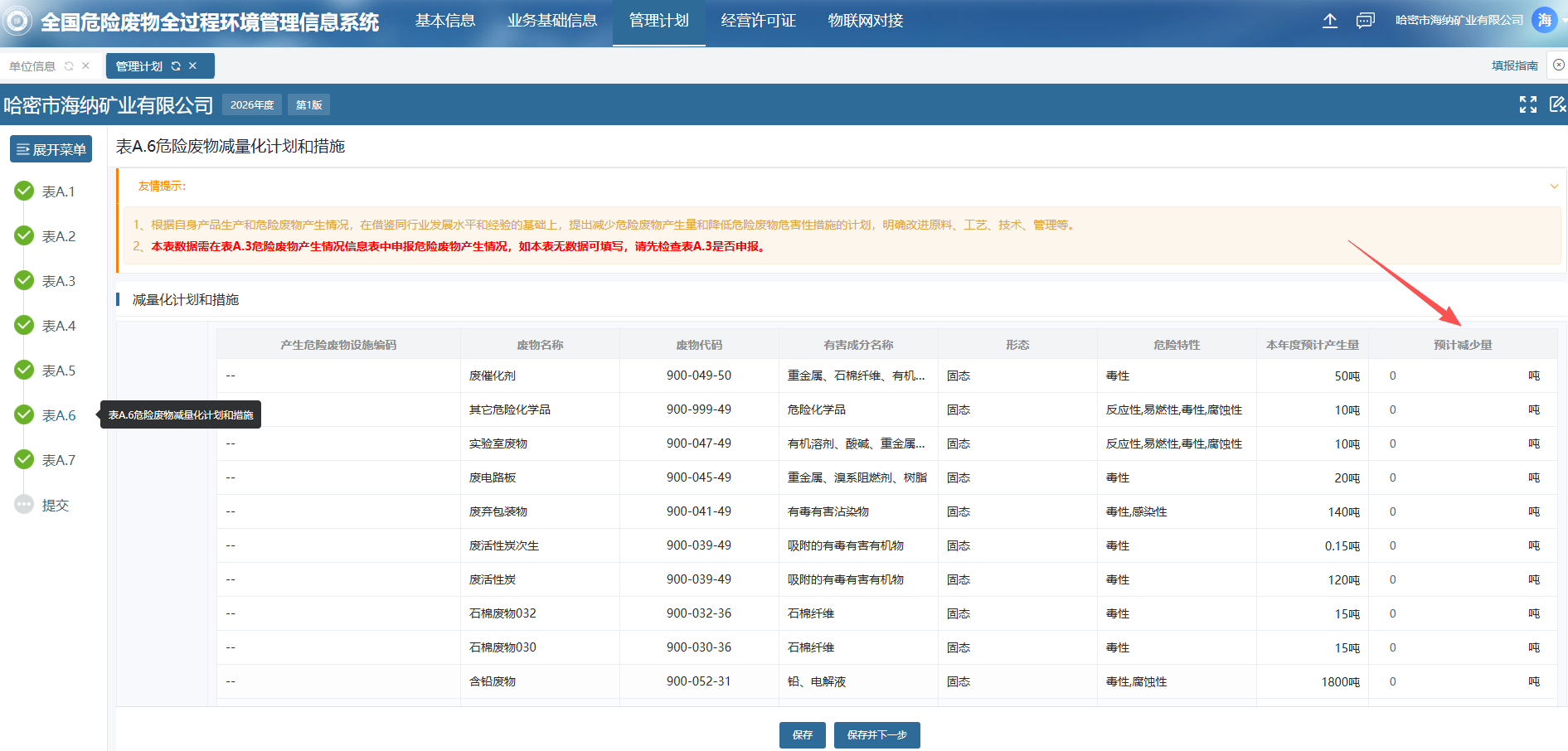Click the edit-cancel pencil icon

pos(1557,104)
